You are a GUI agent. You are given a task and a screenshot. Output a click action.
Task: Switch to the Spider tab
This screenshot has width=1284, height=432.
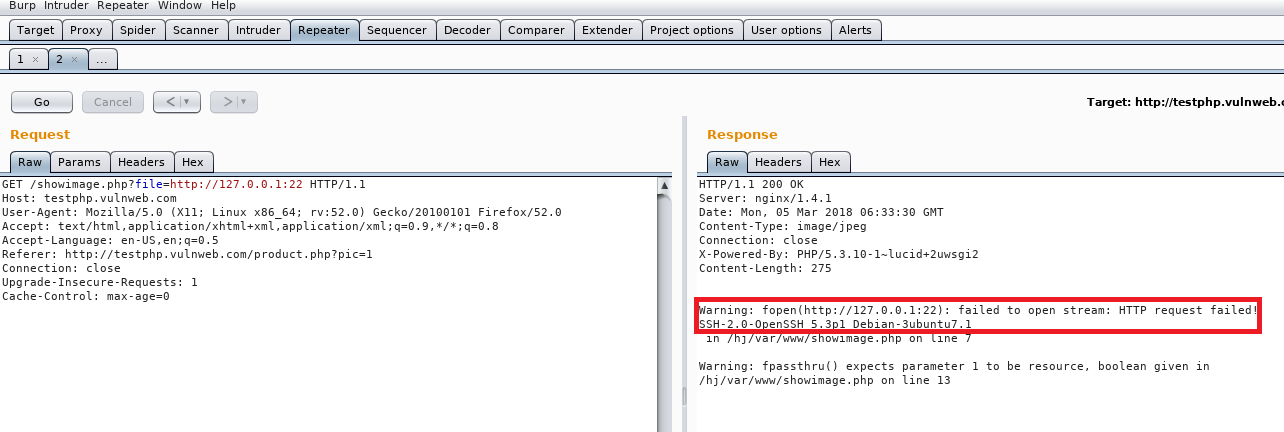pos(138,30)
